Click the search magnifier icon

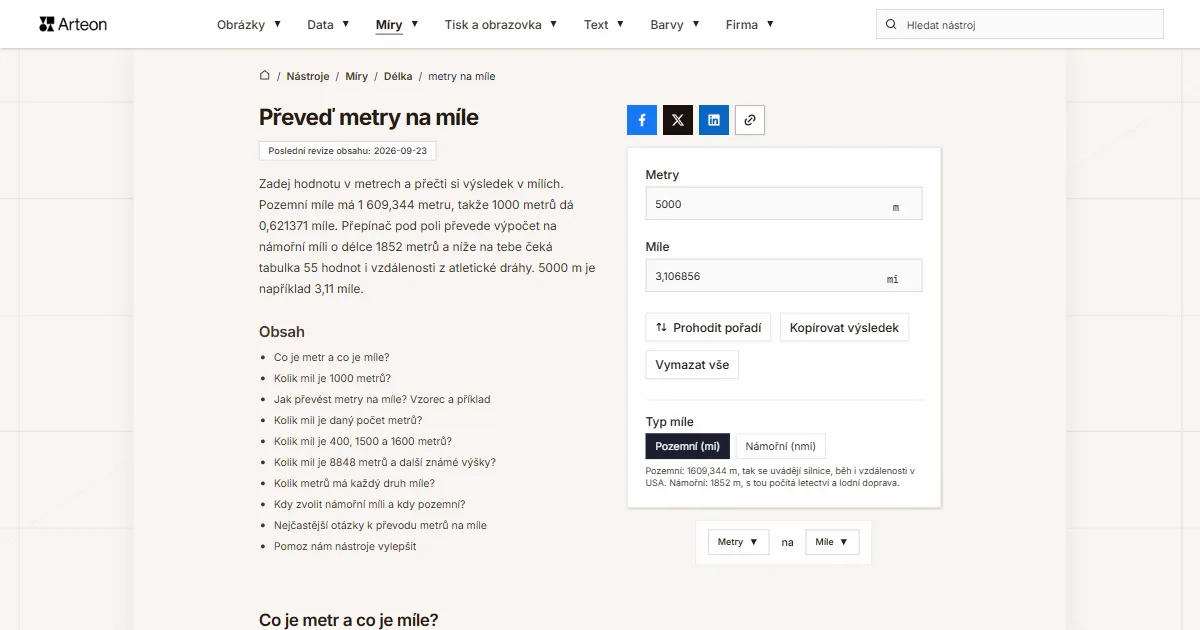(891, 24)
